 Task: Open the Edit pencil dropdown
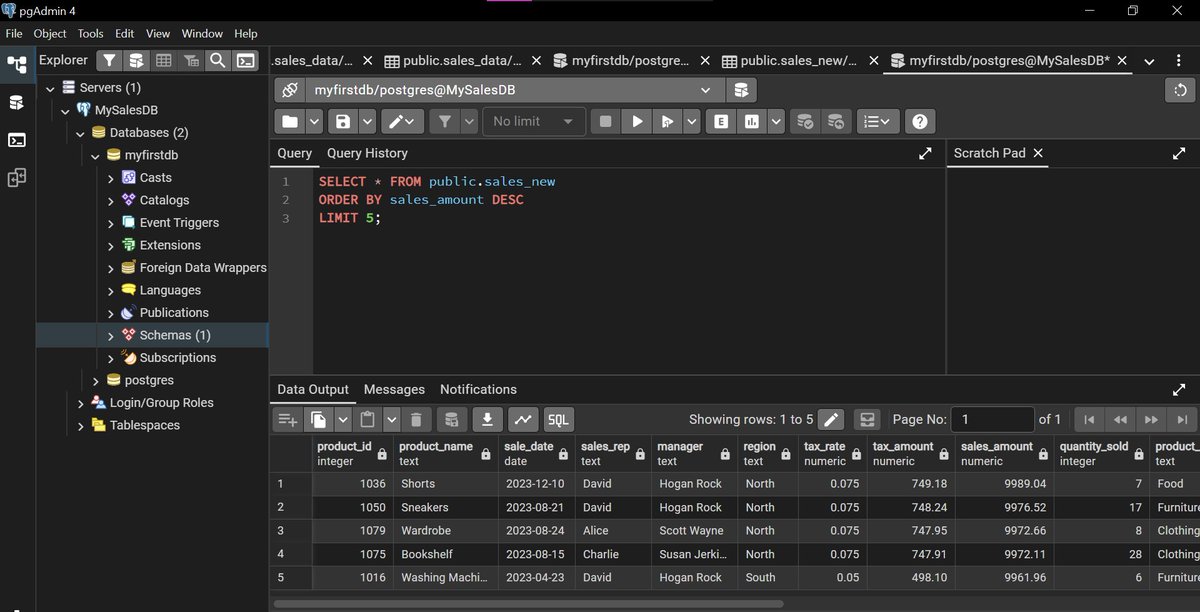pos(402,121)
